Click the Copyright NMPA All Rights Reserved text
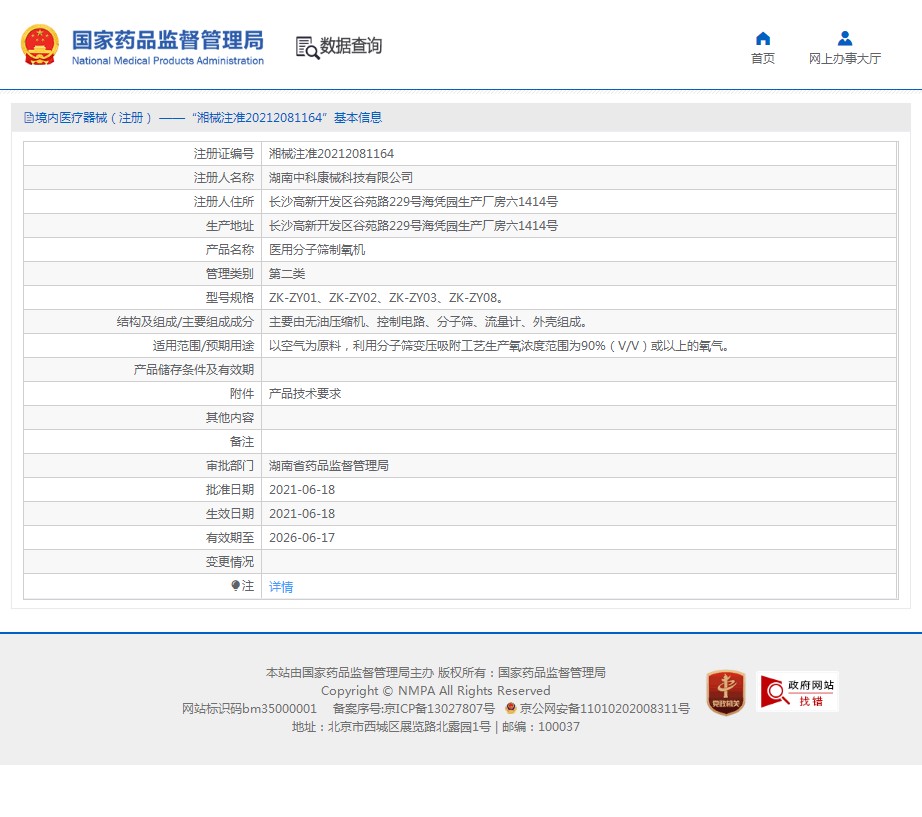922x817 pixels. tap(436, 691)
